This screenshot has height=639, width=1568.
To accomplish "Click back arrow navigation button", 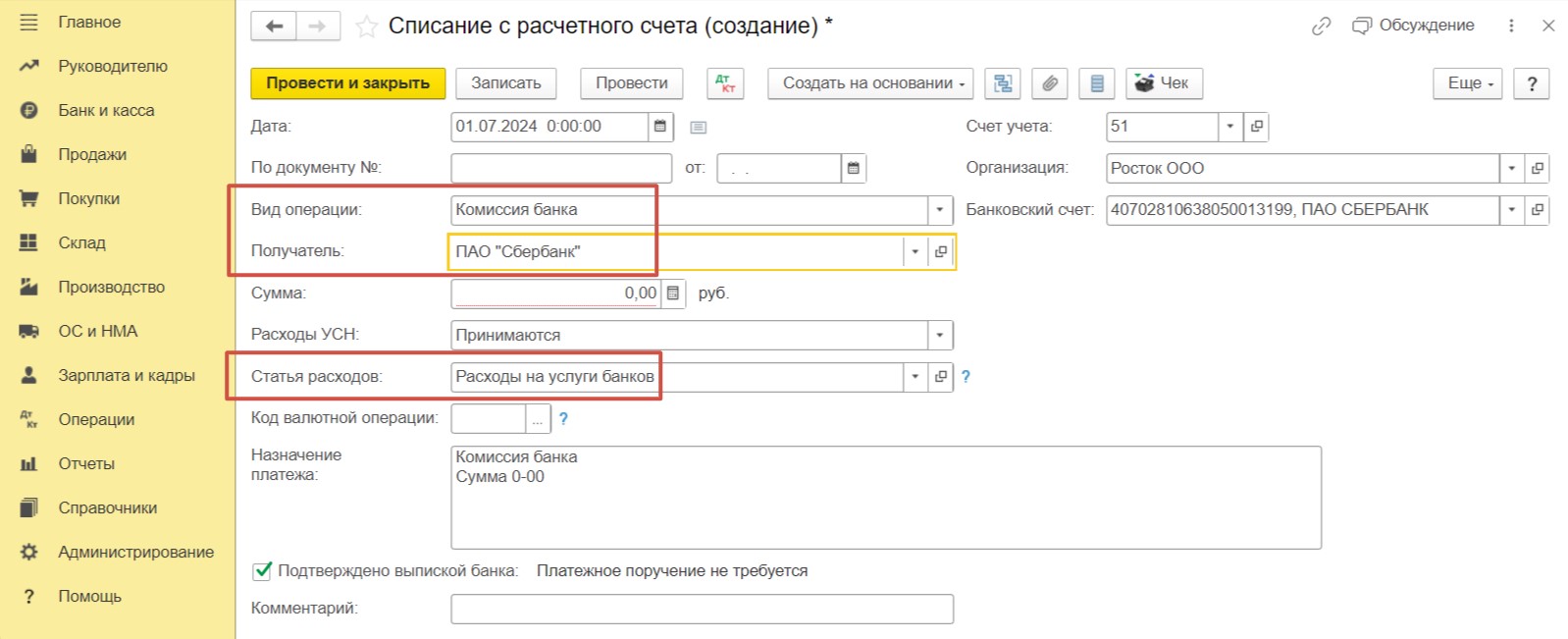I will pyautogui.click(x=274, y=27).
